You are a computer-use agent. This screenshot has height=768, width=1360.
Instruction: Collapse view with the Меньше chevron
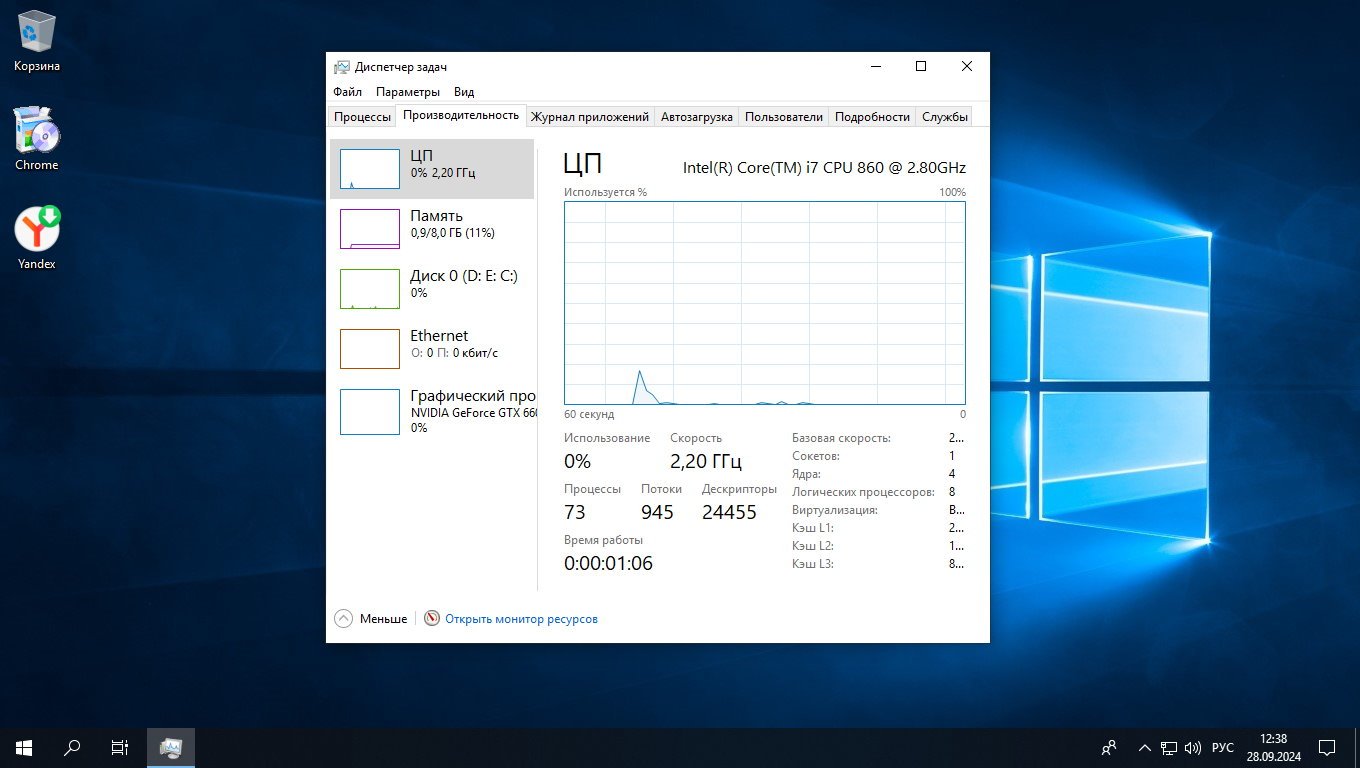pyautogui.click(x=343, y=619)
